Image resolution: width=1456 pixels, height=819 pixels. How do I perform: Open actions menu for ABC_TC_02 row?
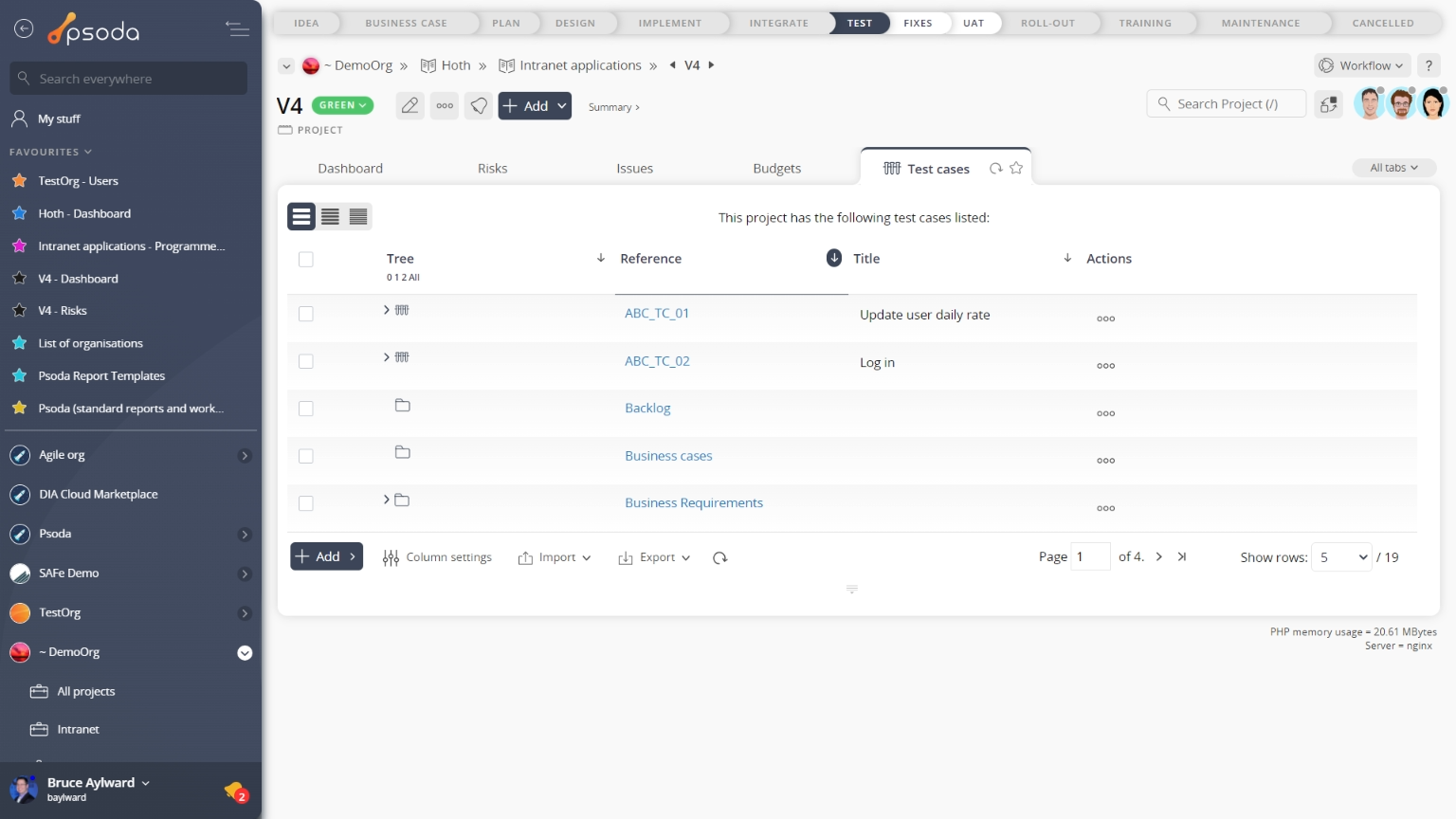pos(1105,366)
